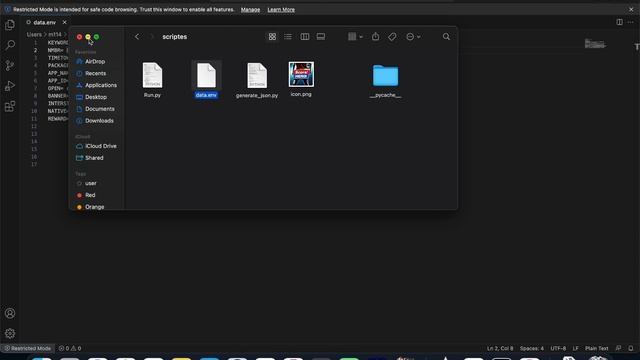Screen dimensions: 640x360
Task: Open Source Control view in VS Code
Action: (10, 65)
